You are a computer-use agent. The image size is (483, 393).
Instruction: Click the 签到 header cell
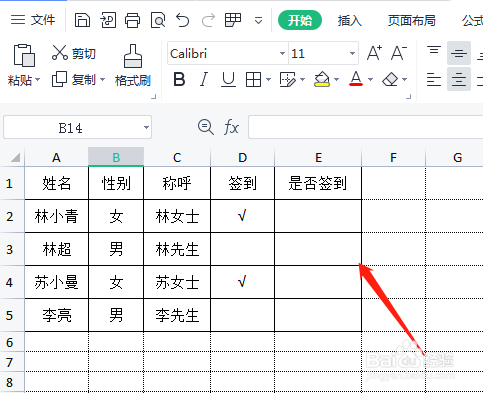pyautogui.click(x=242, y=183)
